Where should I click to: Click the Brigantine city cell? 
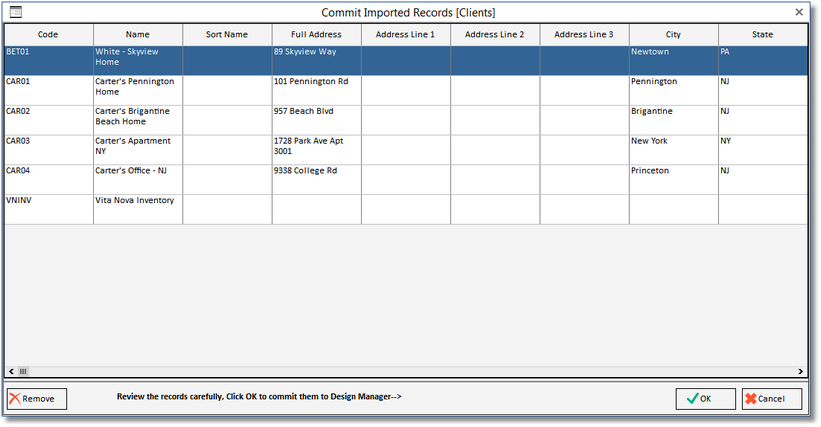pyautogui.click(x=673, y=120)
